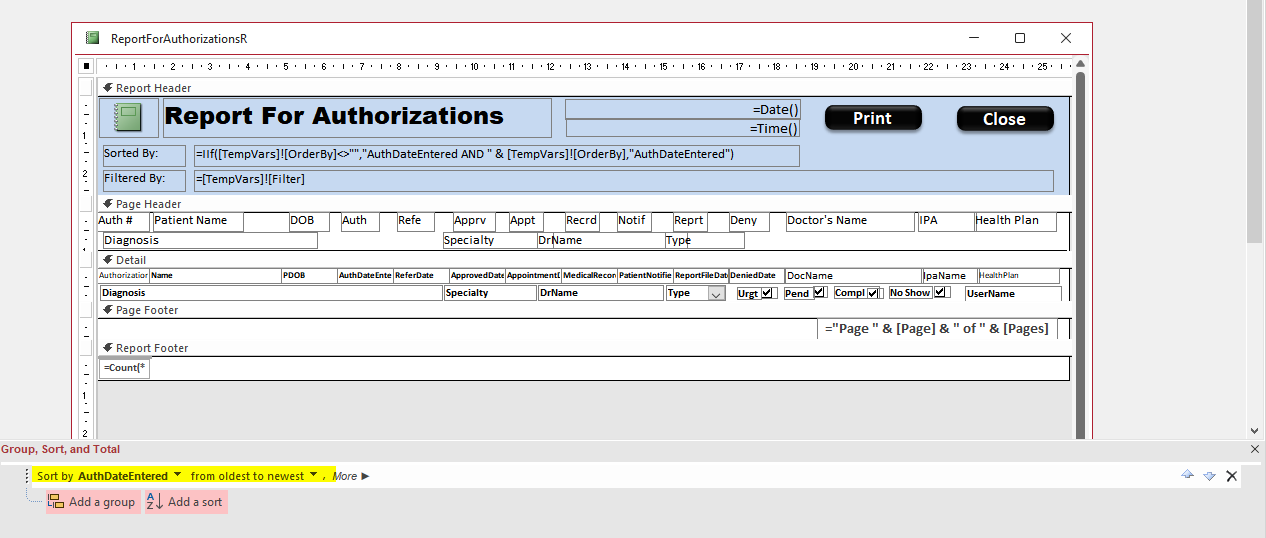
Task: Close the Group, Sort, and Total pane
Action: pos(1255,450)
